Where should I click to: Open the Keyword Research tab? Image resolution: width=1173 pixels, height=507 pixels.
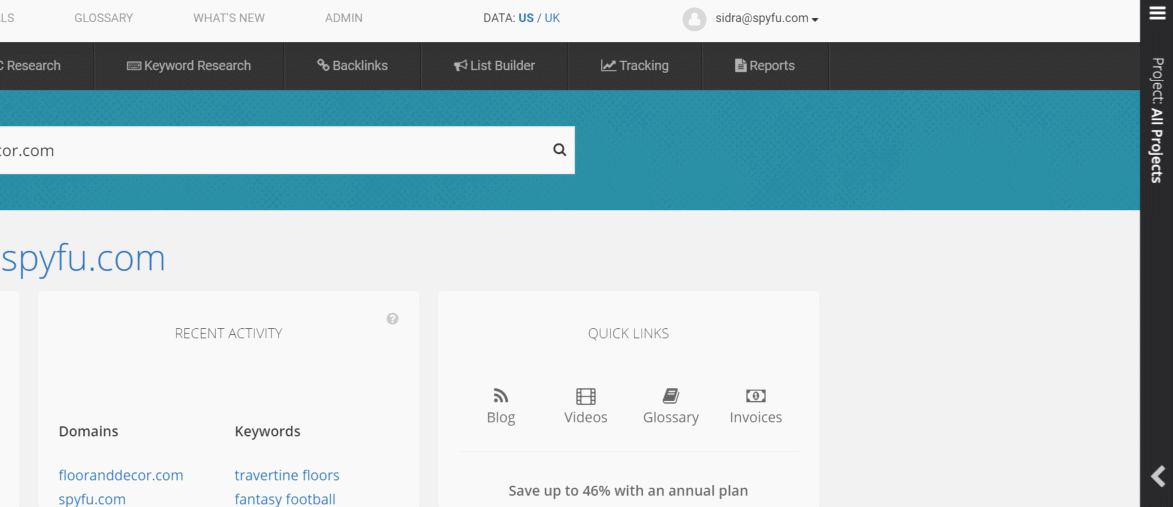pyautogui.click(x=189, y=66)
